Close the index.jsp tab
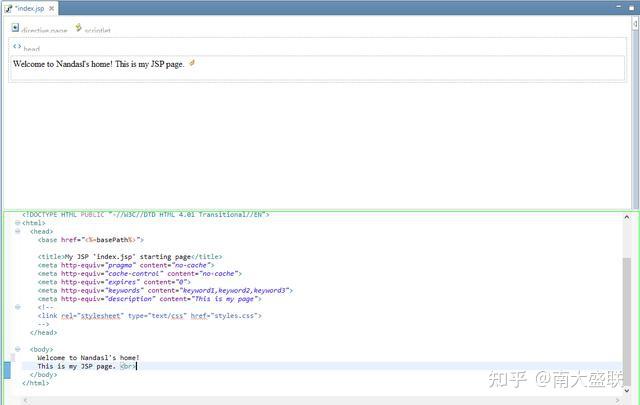The width and height of the screenshot is (640, 405). pyautogui.click(x=51, y=8)
